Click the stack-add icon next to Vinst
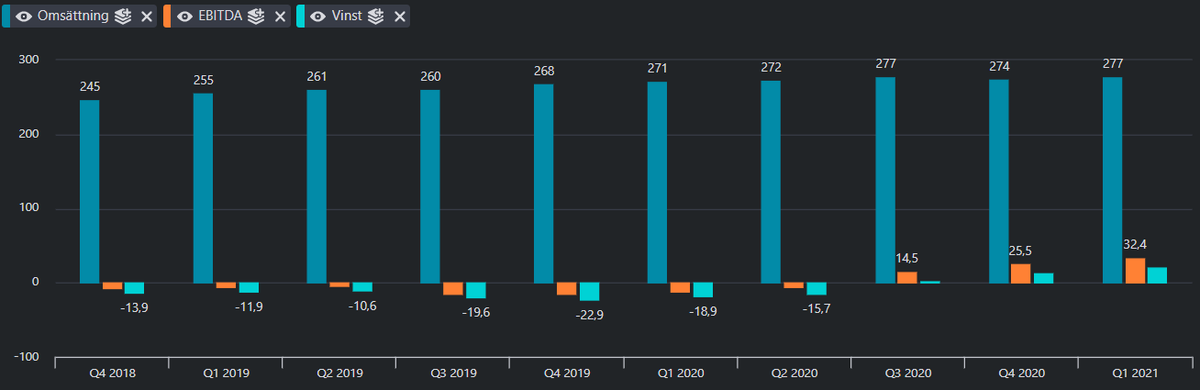 [376, 16]
